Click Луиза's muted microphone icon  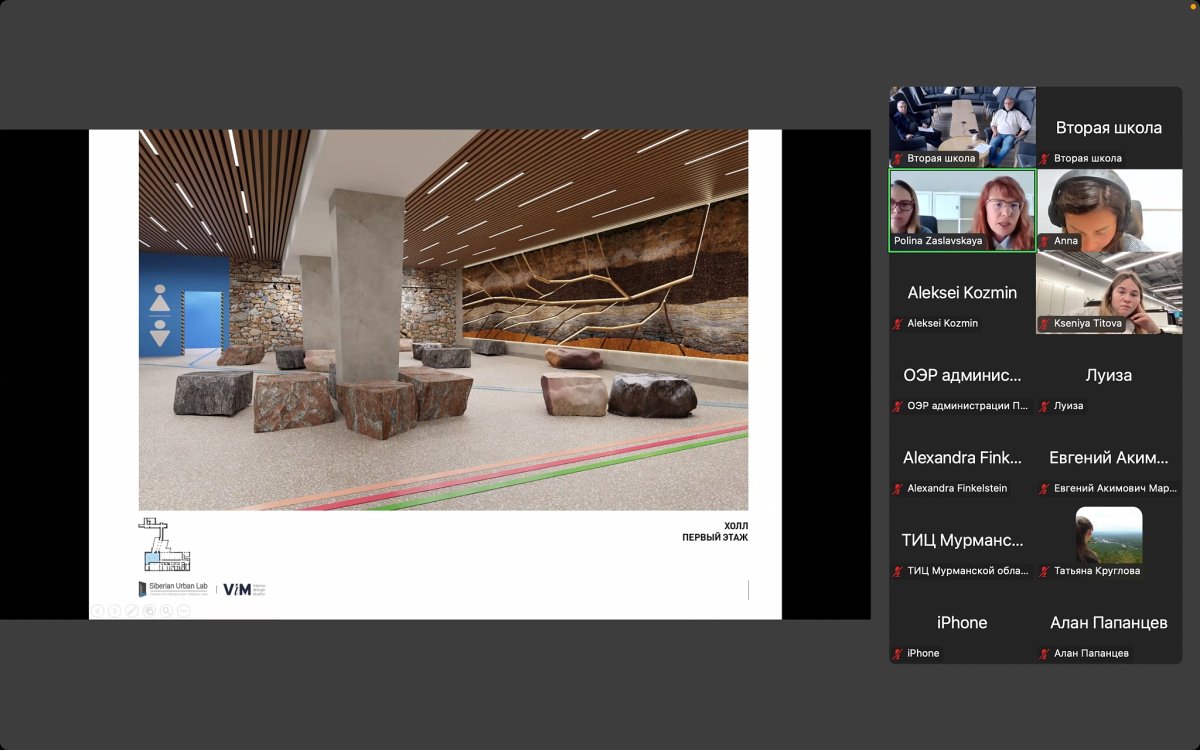click(1045, 406)
